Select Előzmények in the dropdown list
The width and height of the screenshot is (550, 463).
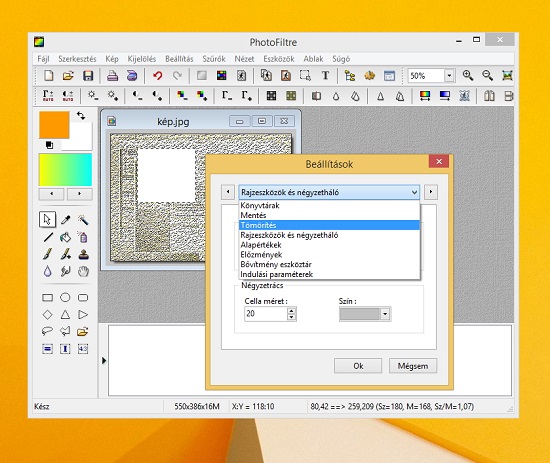(329, 255)
